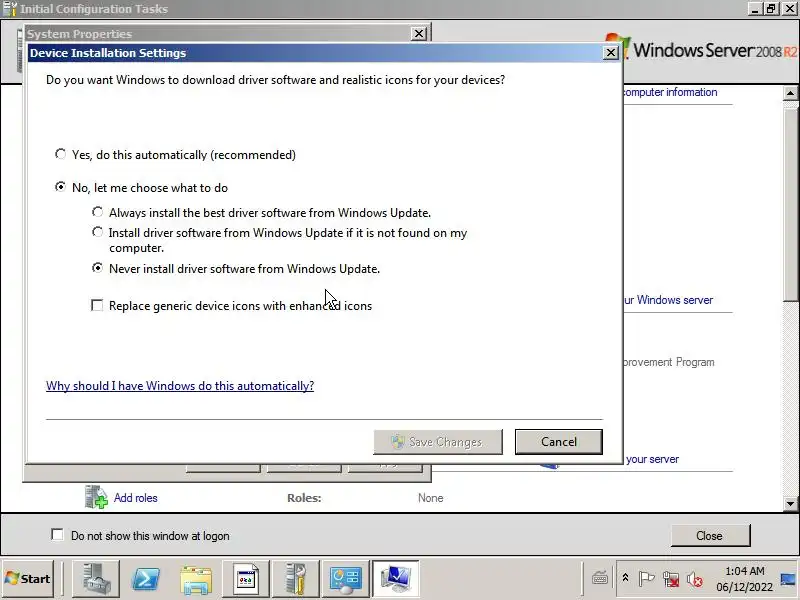This screenshot has height=600, width=800.
Task: Click Close in Initial Configuration Tasks window
Action: tap(710, 536)
